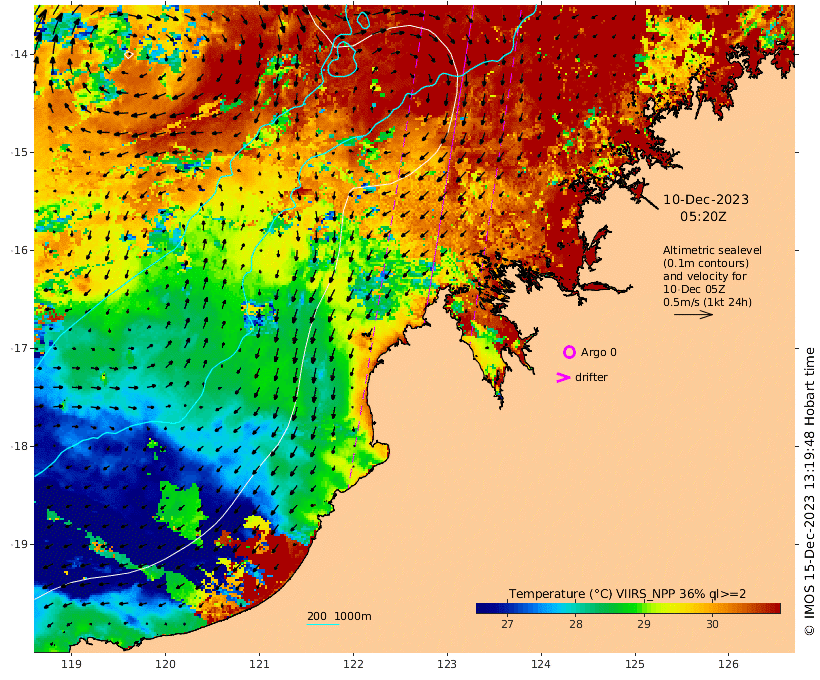Click the latitude axis label -17
This screenshot has width=820, height=680.
tap(19, 348)
